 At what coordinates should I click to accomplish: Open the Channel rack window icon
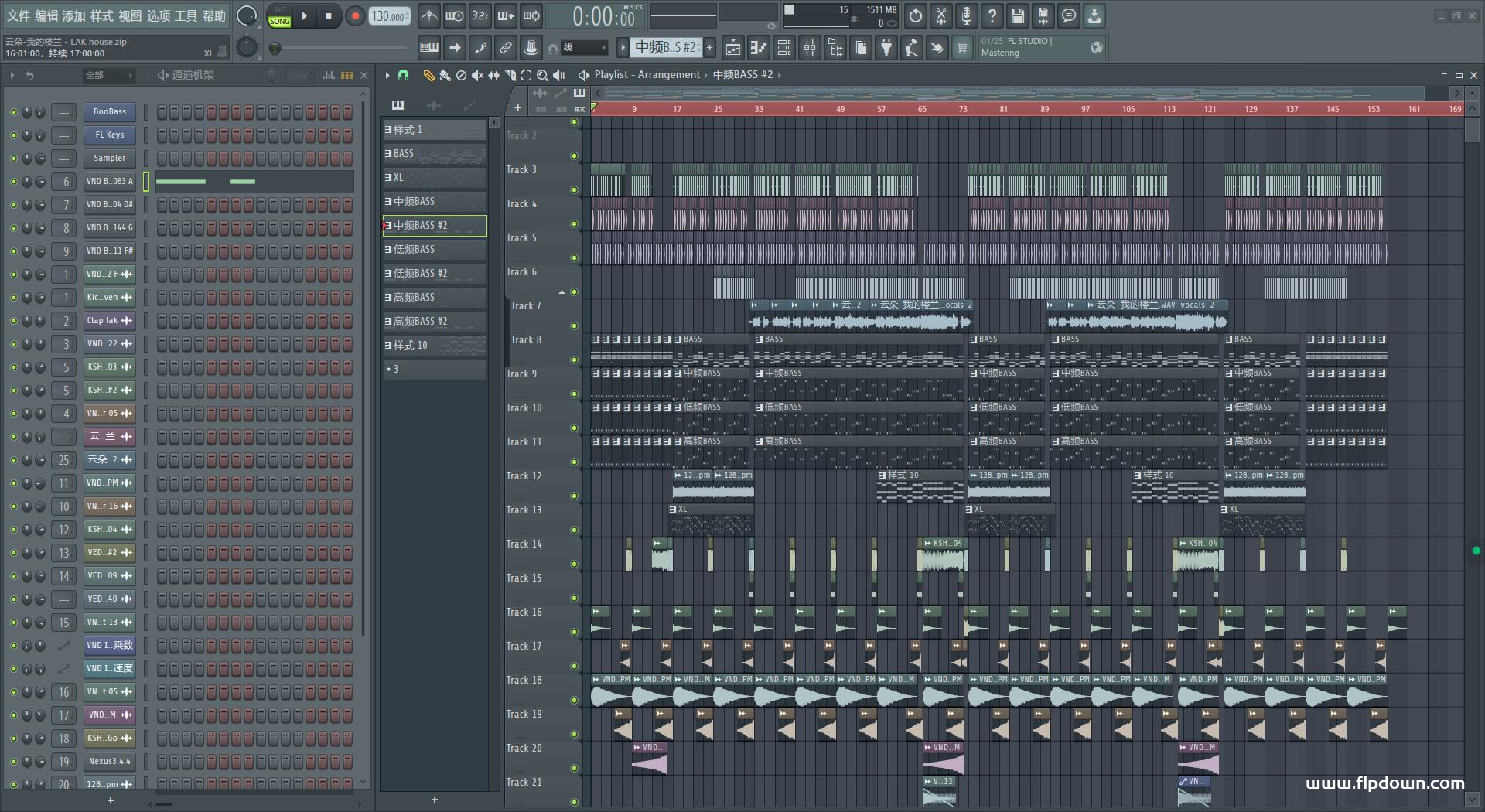coord(784,48)
